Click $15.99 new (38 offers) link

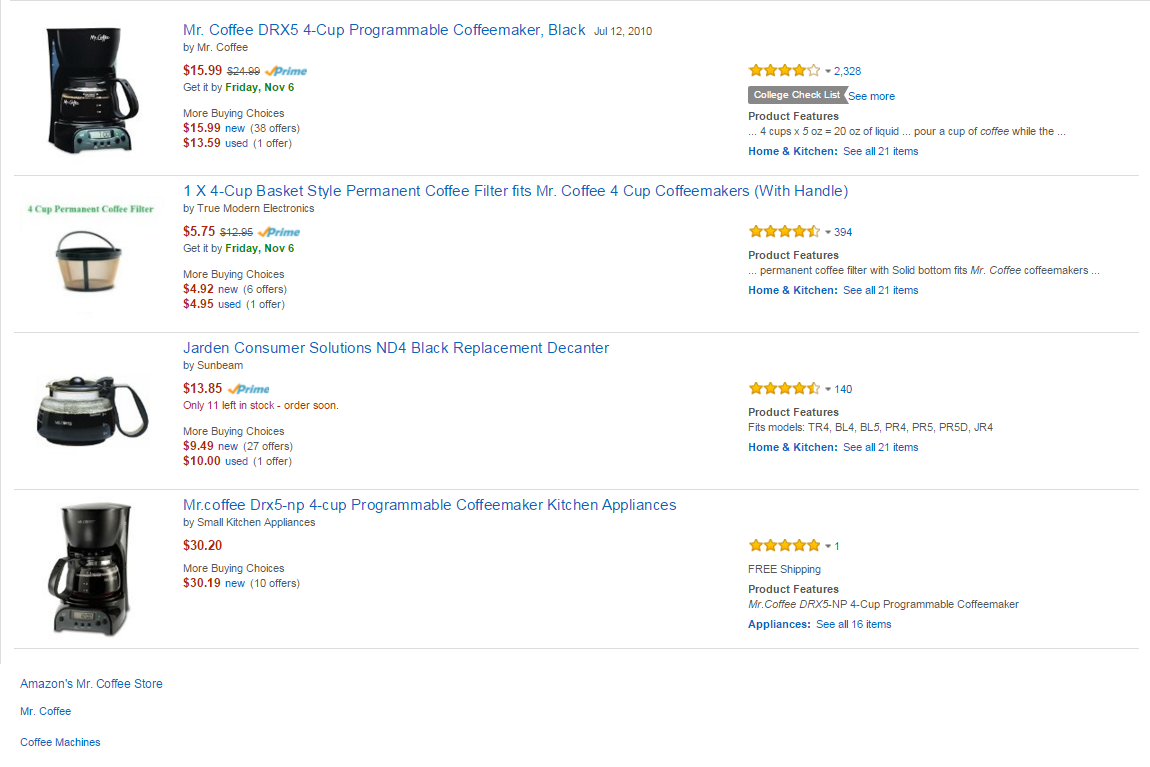241,128
